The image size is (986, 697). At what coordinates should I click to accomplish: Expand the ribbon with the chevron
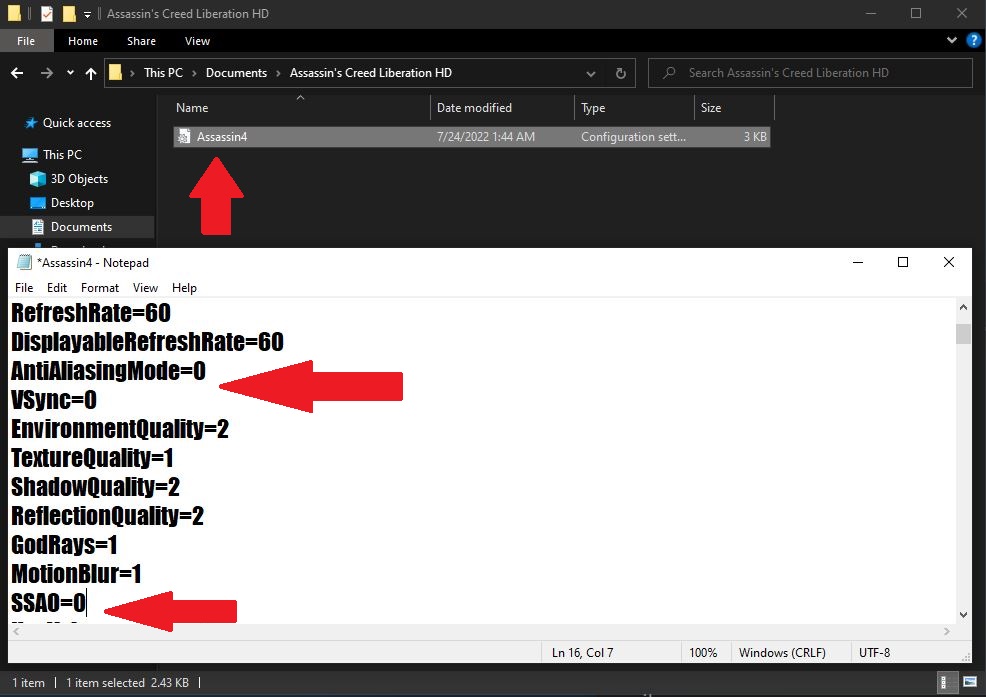click(951, 40)
